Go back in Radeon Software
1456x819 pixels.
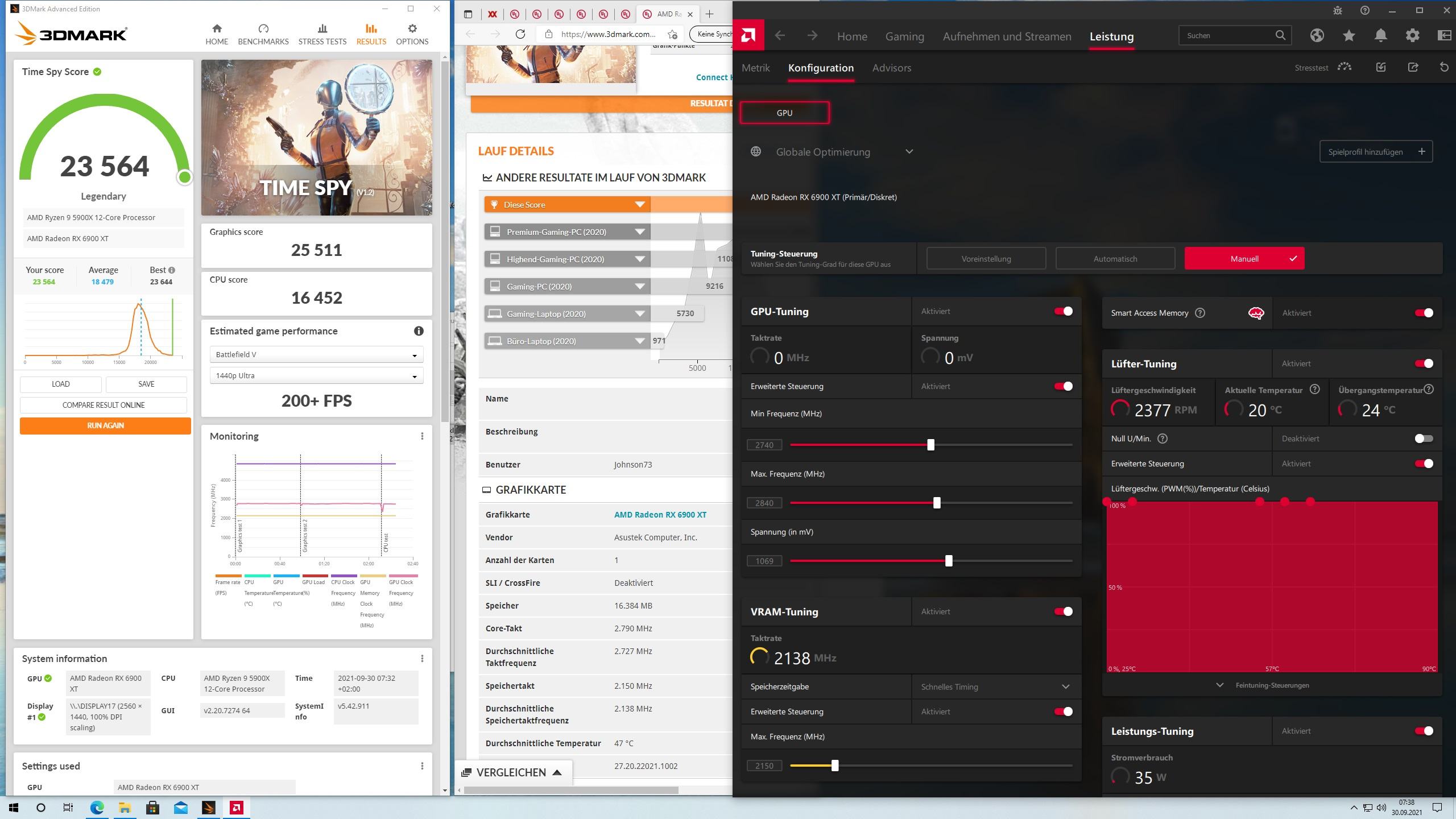(x=780, y=36)
